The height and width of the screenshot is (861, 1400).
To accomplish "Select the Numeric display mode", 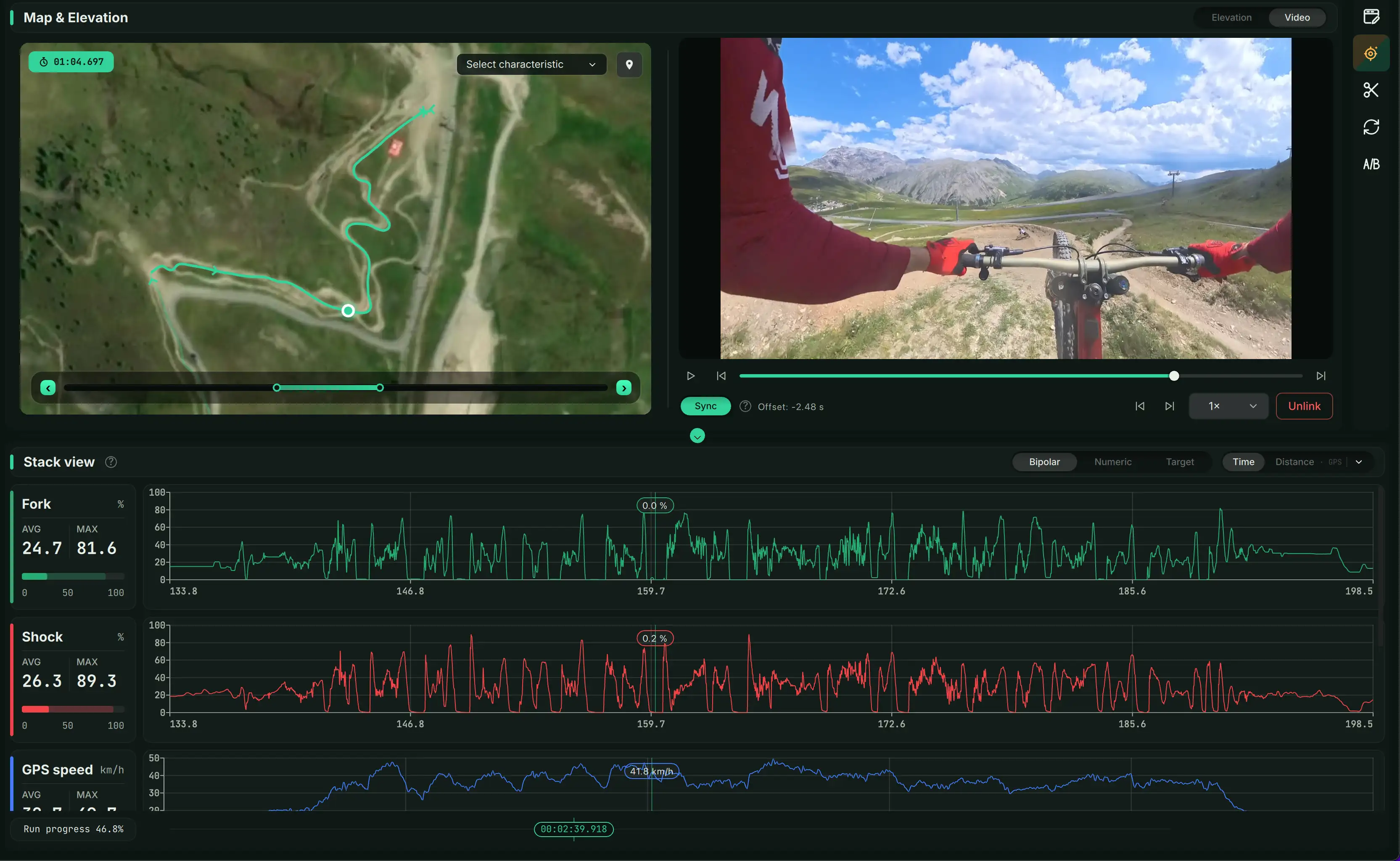I will pyautogui.click(x=1112, y=462).
